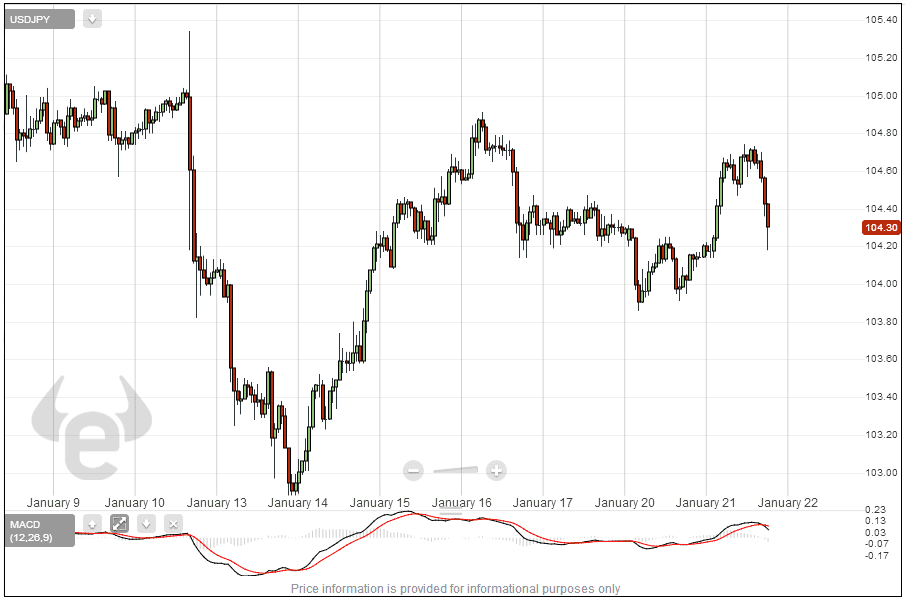Maximize the MACD panel with the expand icon
The width and height of the screenshot is (910, 603).
tap(120, 524)
